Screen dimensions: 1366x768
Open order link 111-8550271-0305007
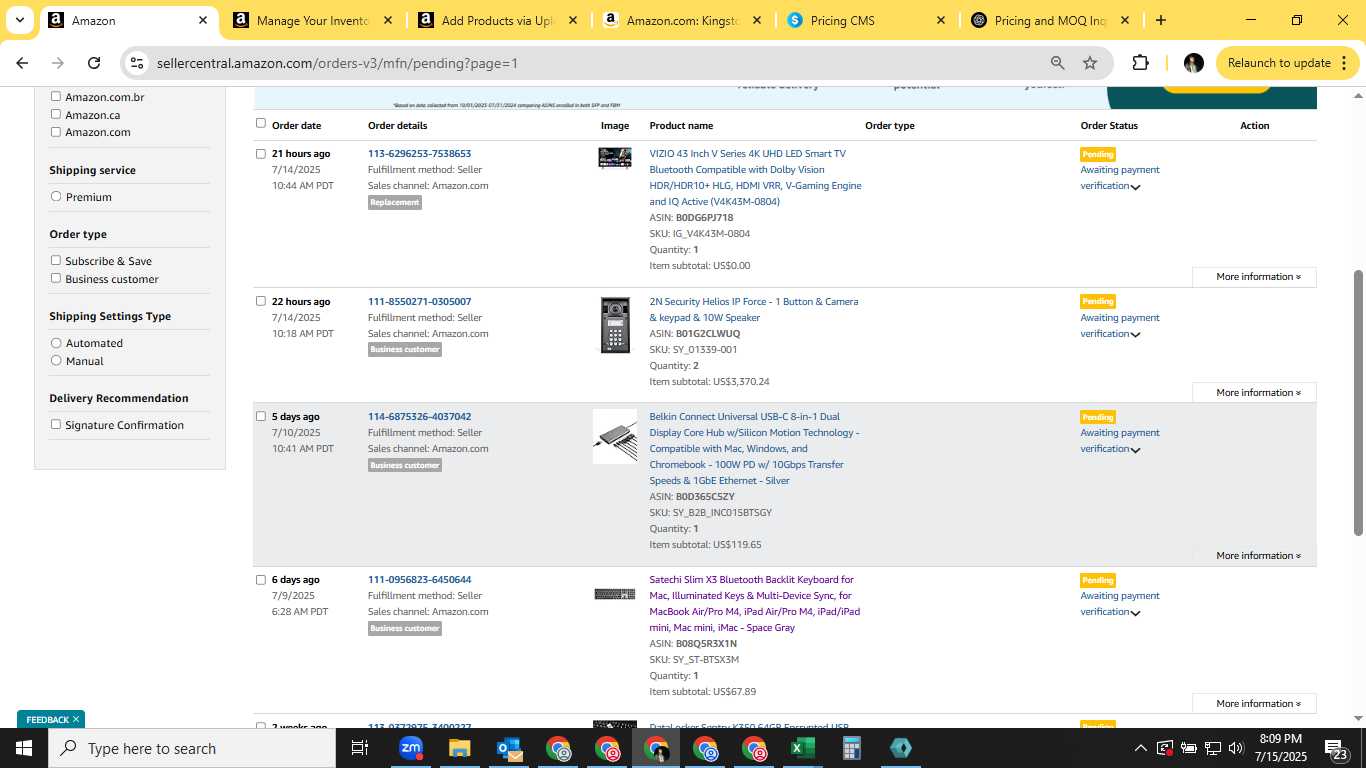(x=419, y=301)
